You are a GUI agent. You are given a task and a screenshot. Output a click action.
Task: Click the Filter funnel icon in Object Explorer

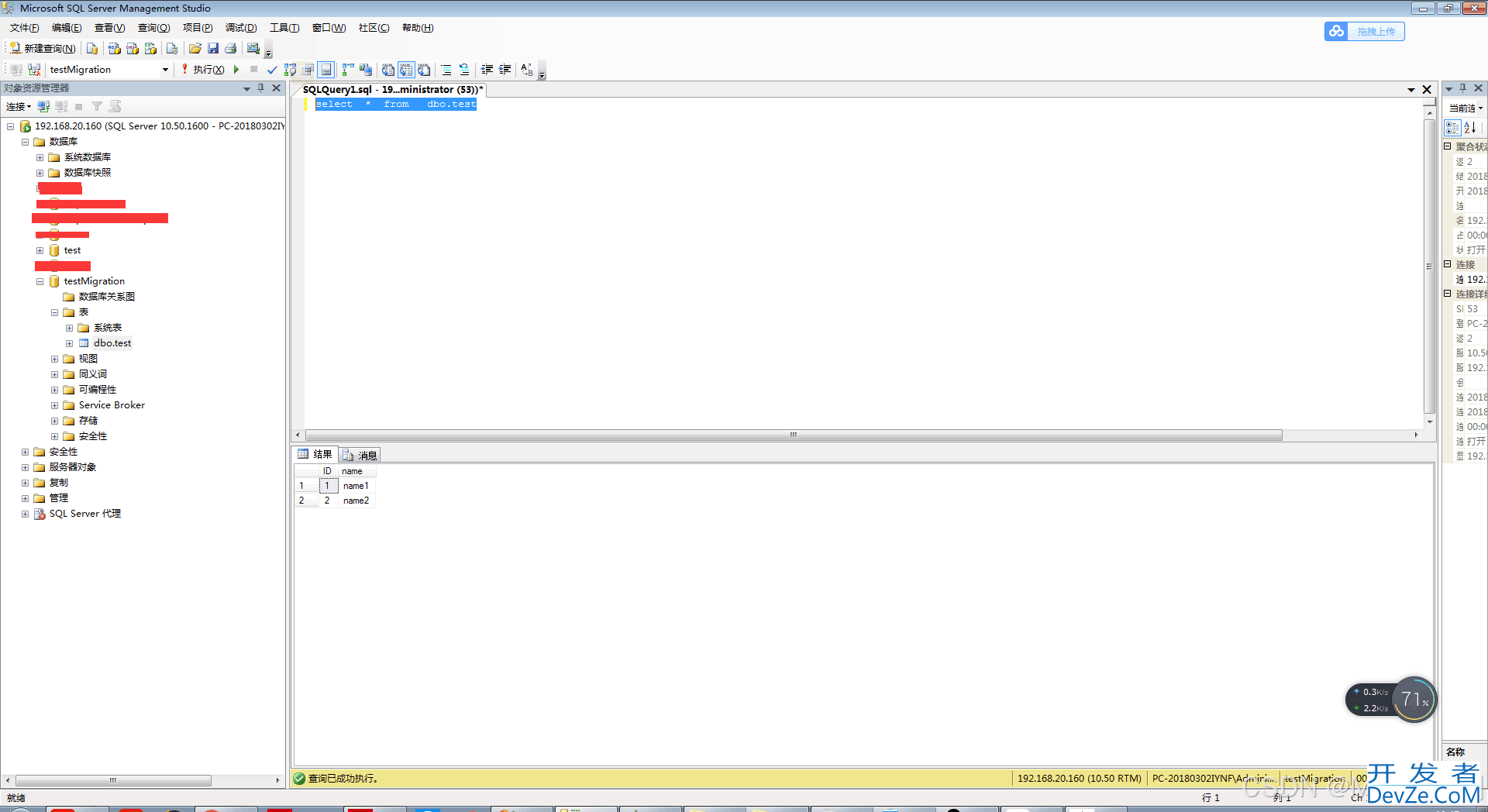(97, 106)
